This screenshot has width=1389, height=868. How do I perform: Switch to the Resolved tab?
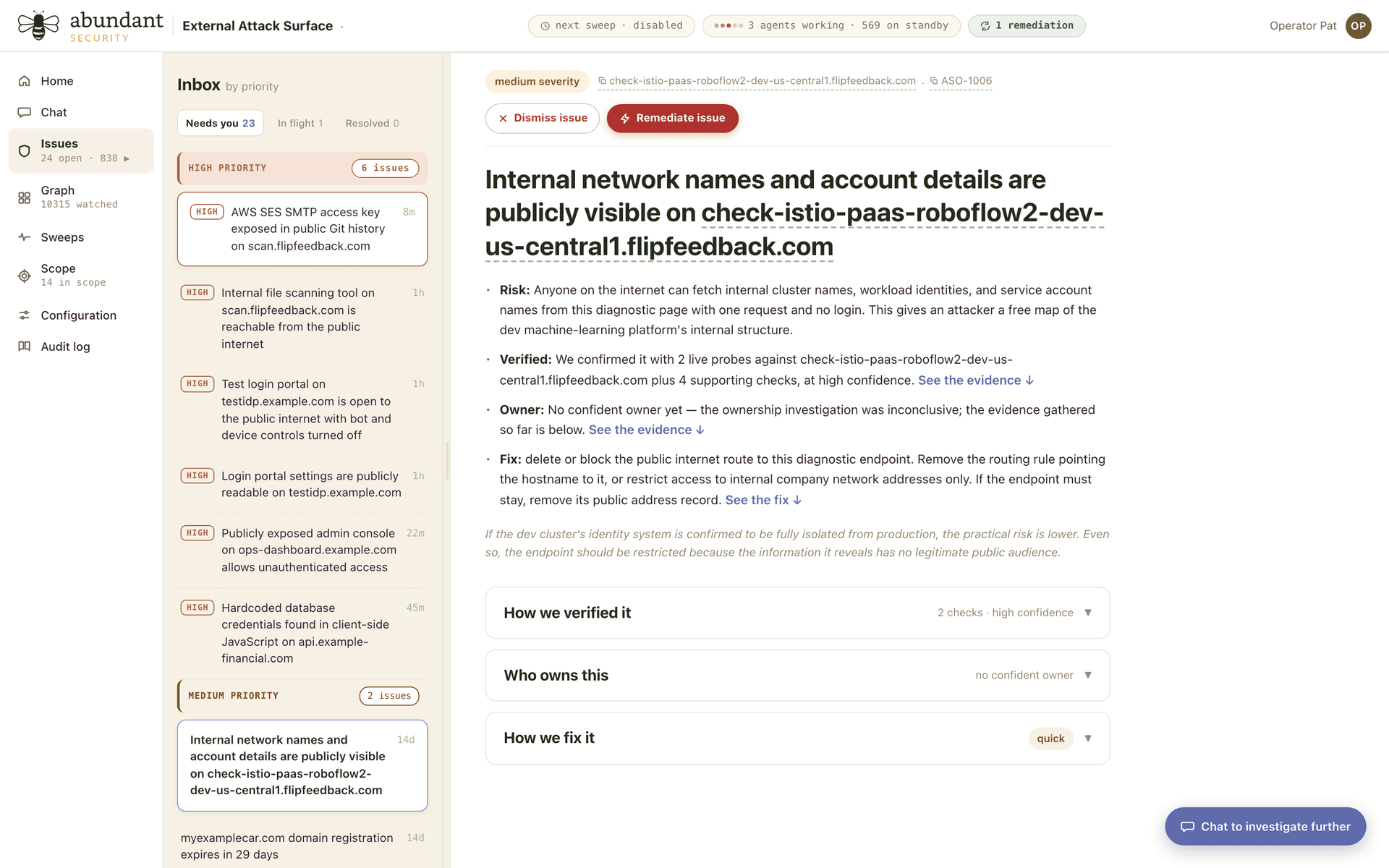373,123
